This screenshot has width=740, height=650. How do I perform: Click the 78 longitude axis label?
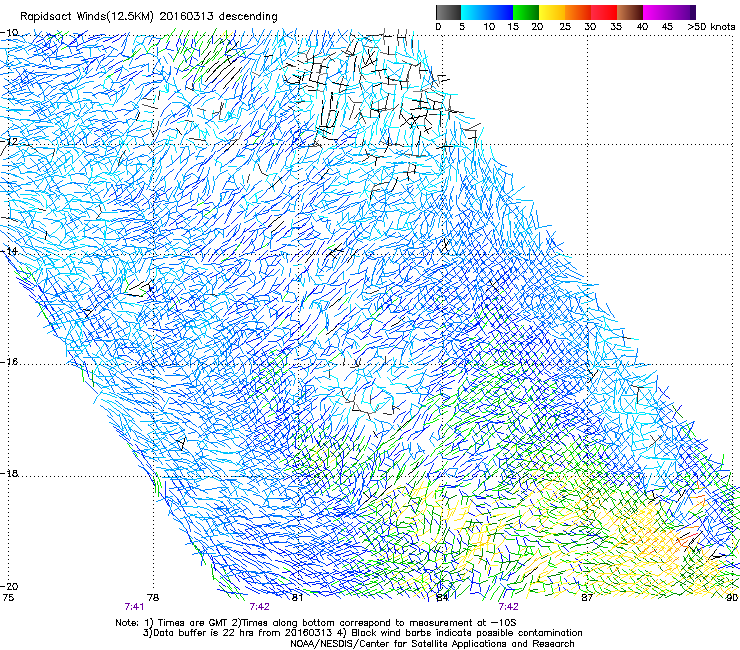tap(153, 598)
